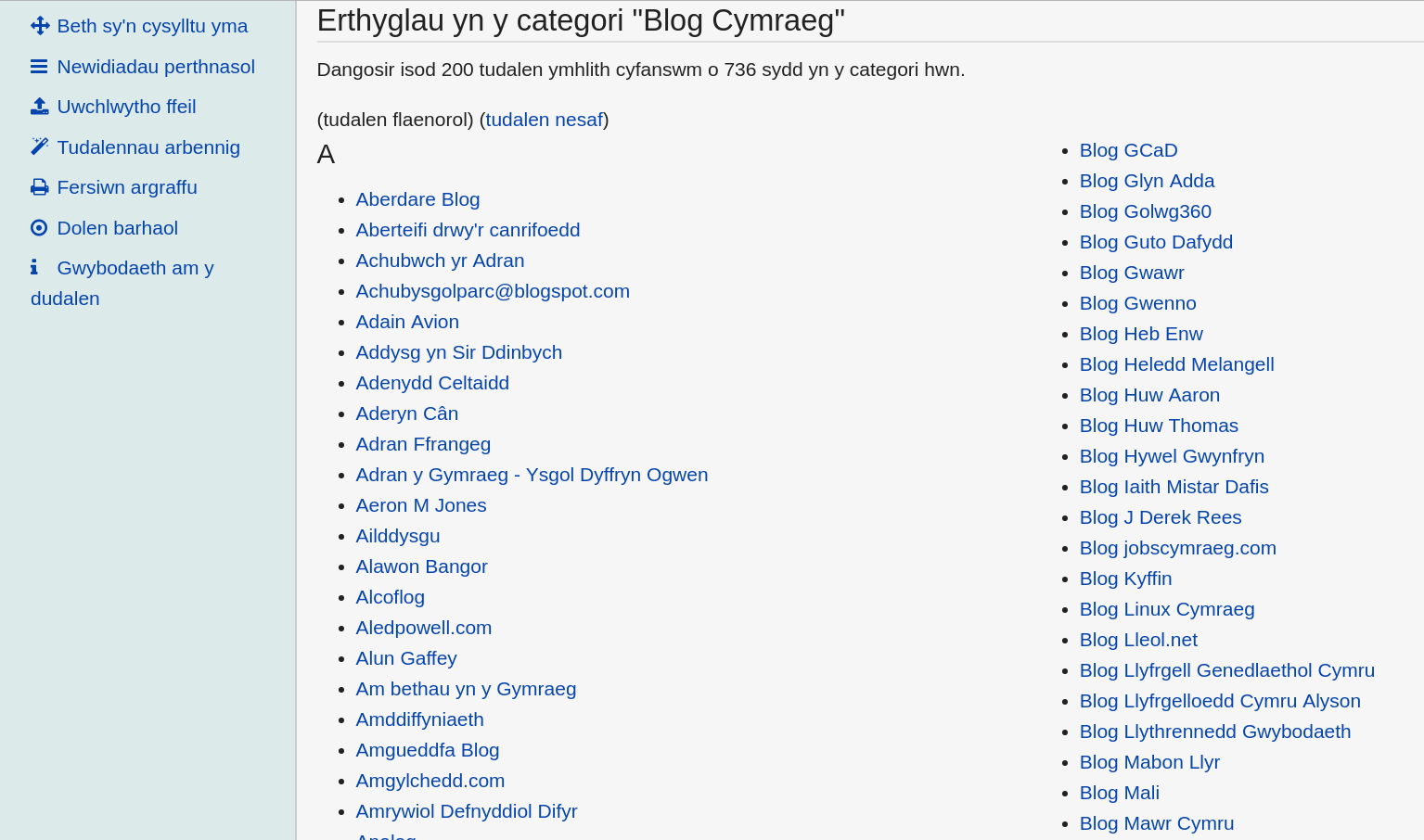Open Aledpowell.com entry
The image size is (1424, 840).
tap(424, 628)
